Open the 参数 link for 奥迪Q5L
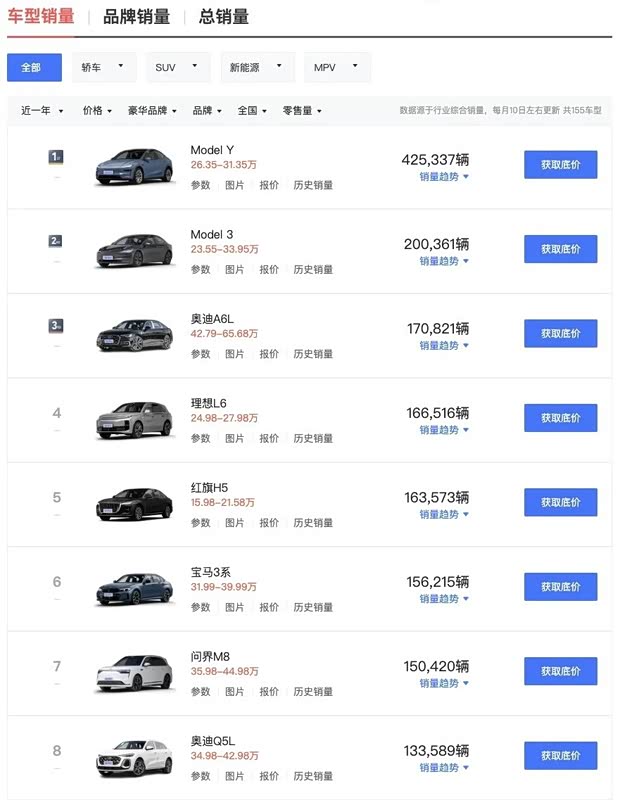The width and height of the screenshot is (620, 800). (201, 776)
